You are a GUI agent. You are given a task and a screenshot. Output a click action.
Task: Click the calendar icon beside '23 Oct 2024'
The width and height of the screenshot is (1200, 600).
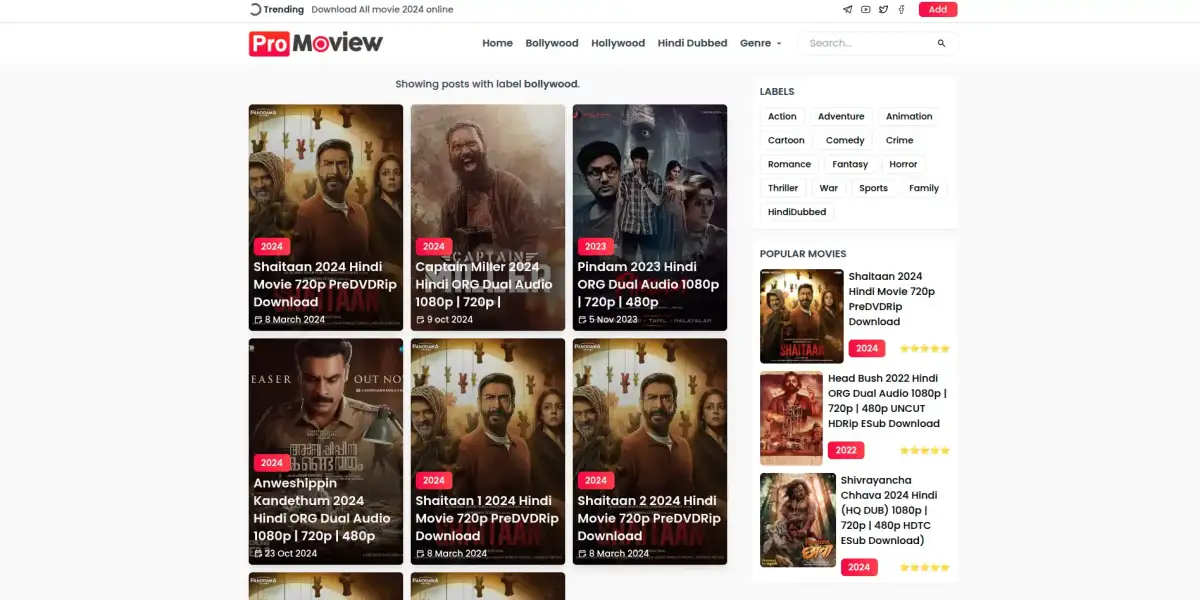coord(258,554)
